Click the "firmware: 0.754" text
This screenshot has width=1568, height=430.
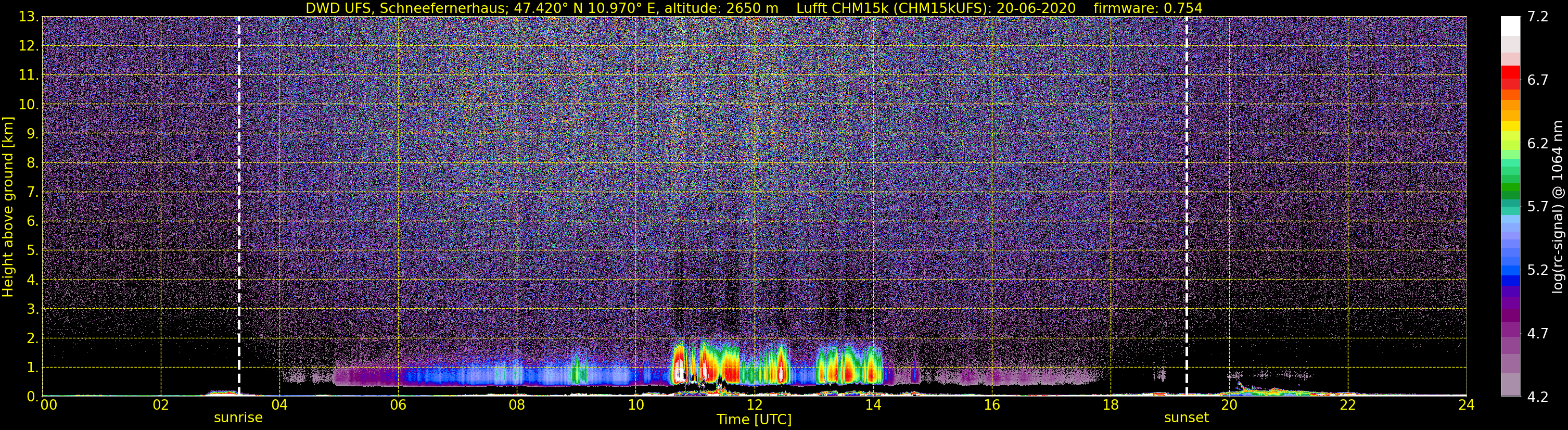click(x=1148, y=8)
